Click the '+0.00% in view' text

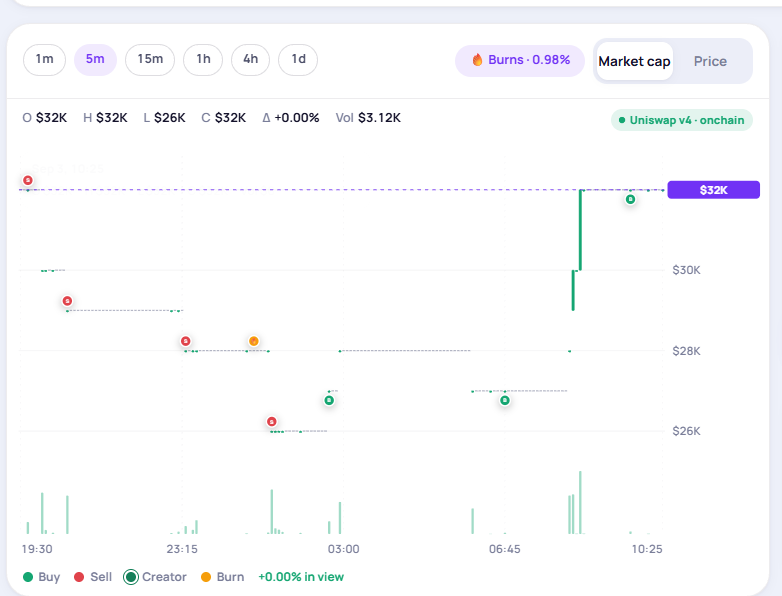(301, 577)
